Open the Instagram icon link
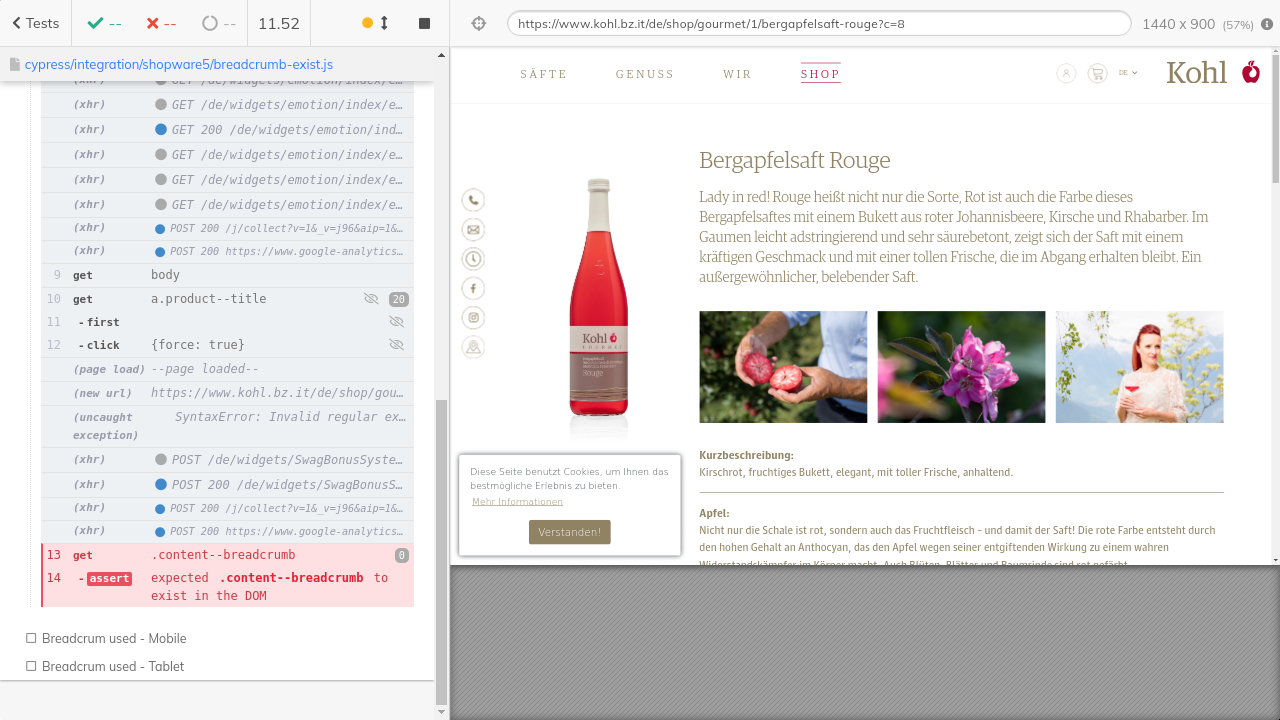The image size is (1280, 720). click(473, 318)
